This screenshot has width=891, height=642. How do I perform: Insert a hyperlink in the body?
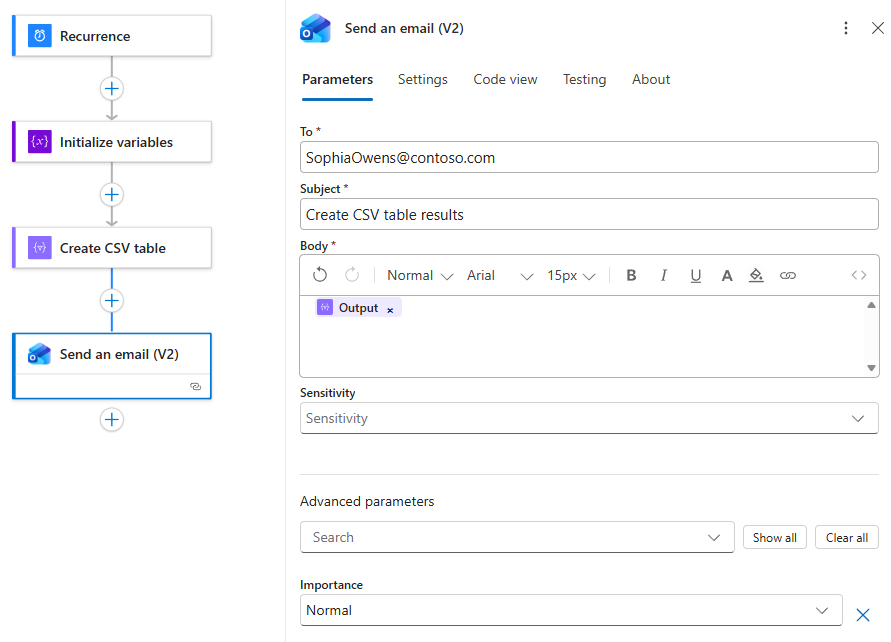point(788,276)
